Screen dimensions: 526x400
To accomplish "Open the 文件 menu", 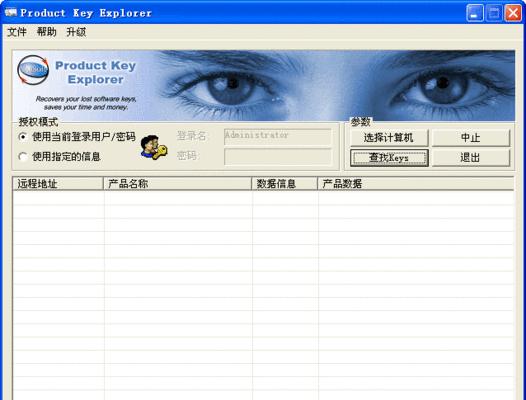I will [x=17, y=32].
